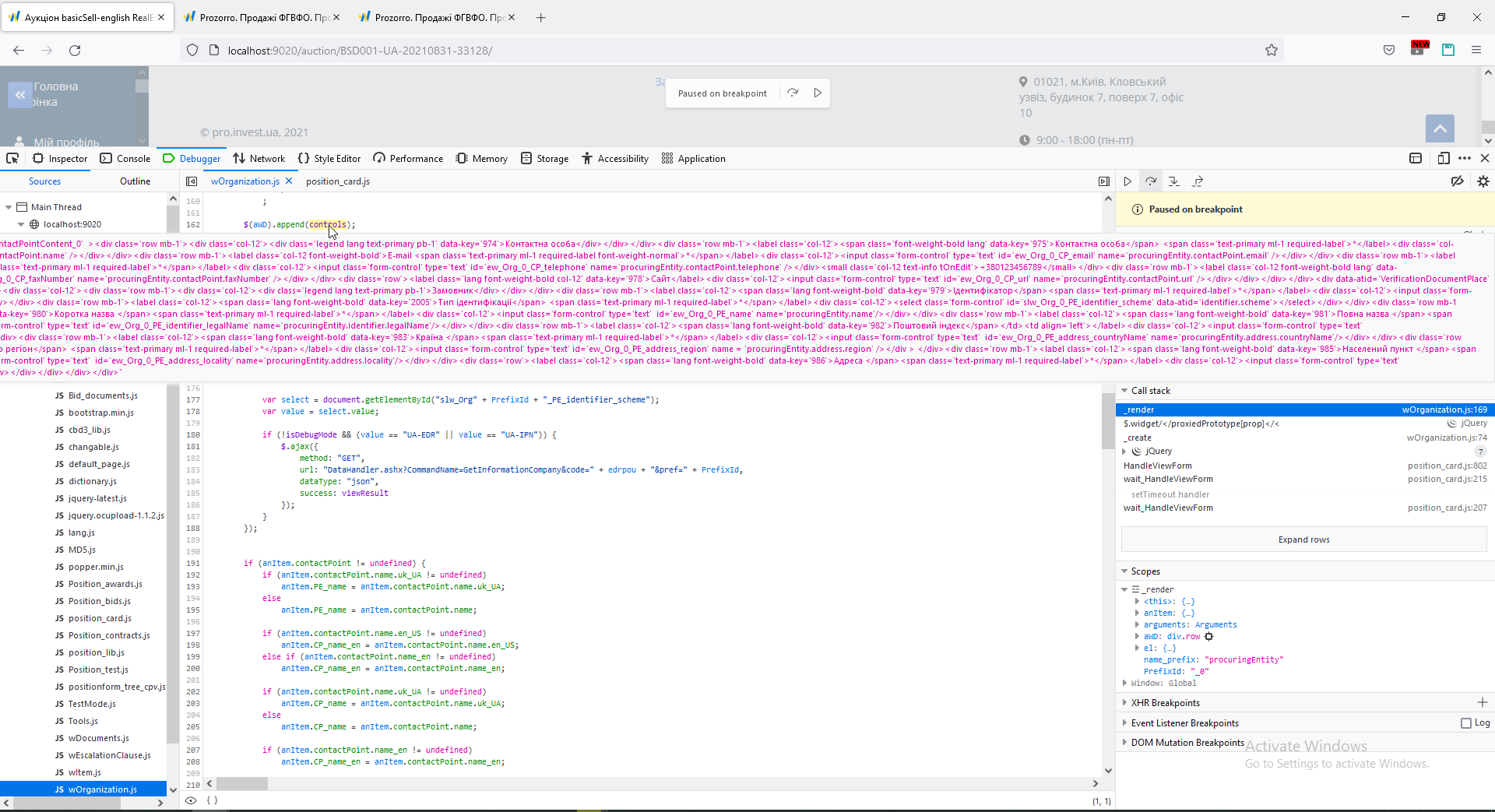Select HandleViewForm call stack frame
The image size is (1495, 812).
click(x=1304, y=466)
